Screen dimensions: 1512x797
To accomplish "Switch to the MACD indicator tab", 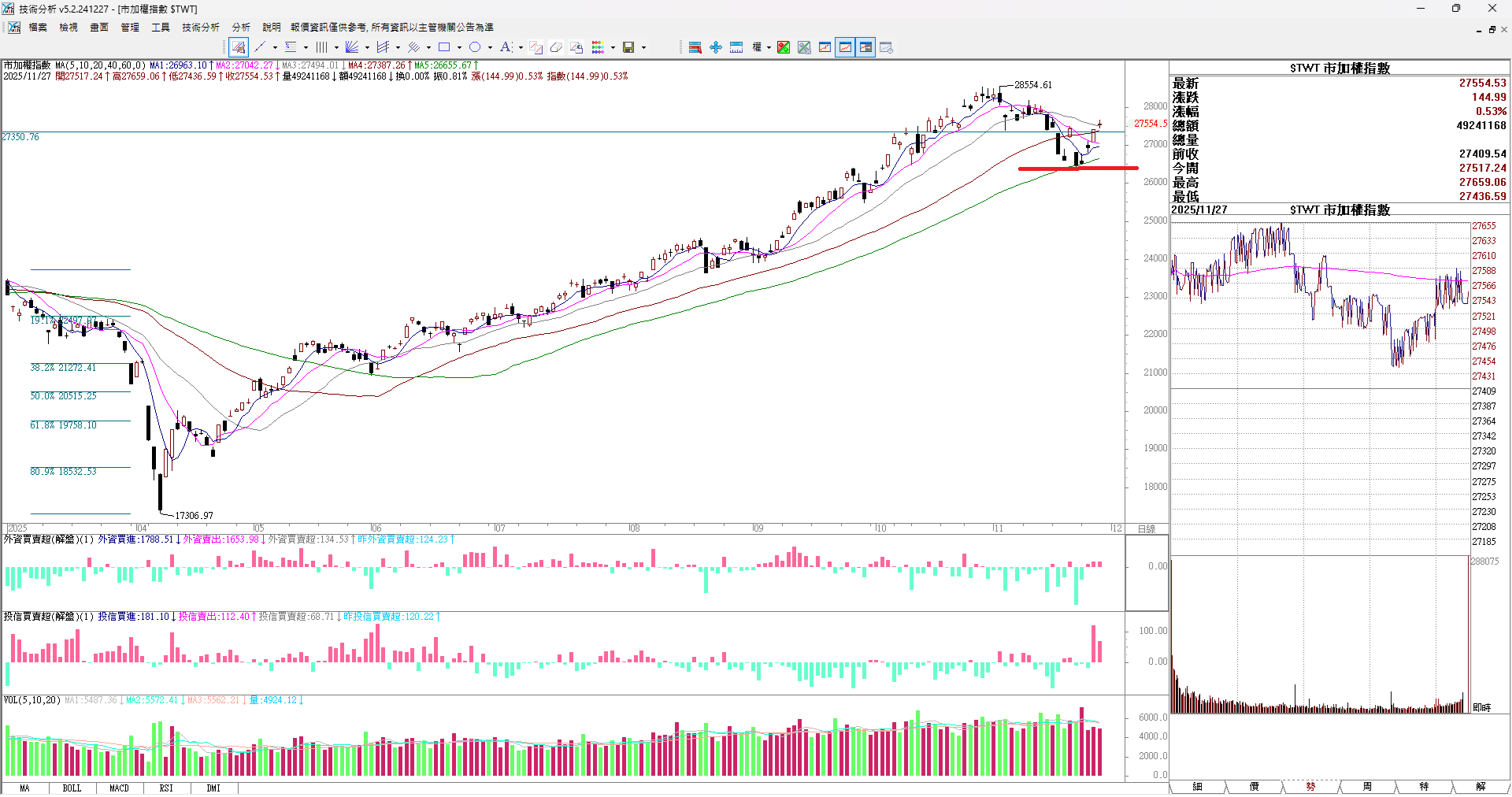I will pyautogui.click(x=119, y=788).
